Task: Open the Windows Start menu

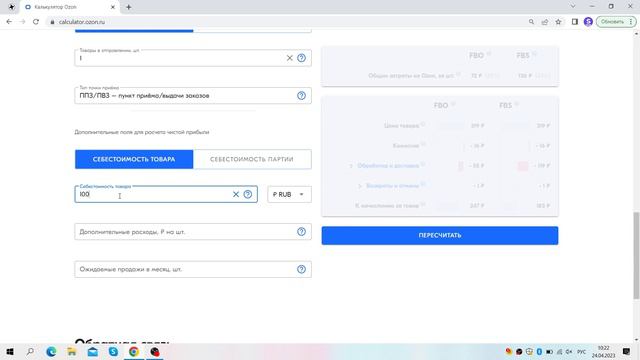Action: 10,351
